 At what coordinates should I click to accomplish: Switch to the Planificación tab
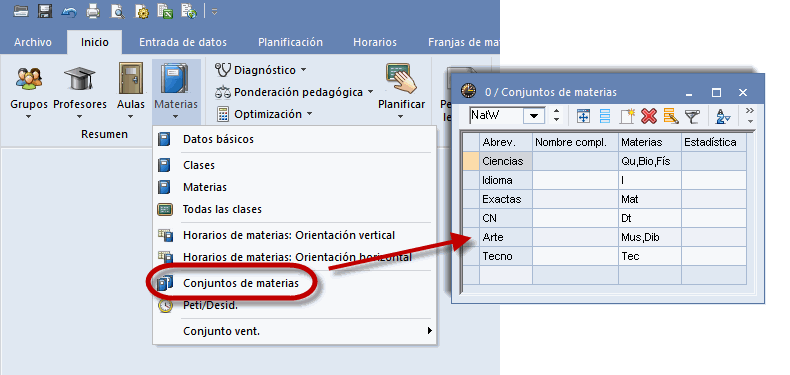pos(290,42)
